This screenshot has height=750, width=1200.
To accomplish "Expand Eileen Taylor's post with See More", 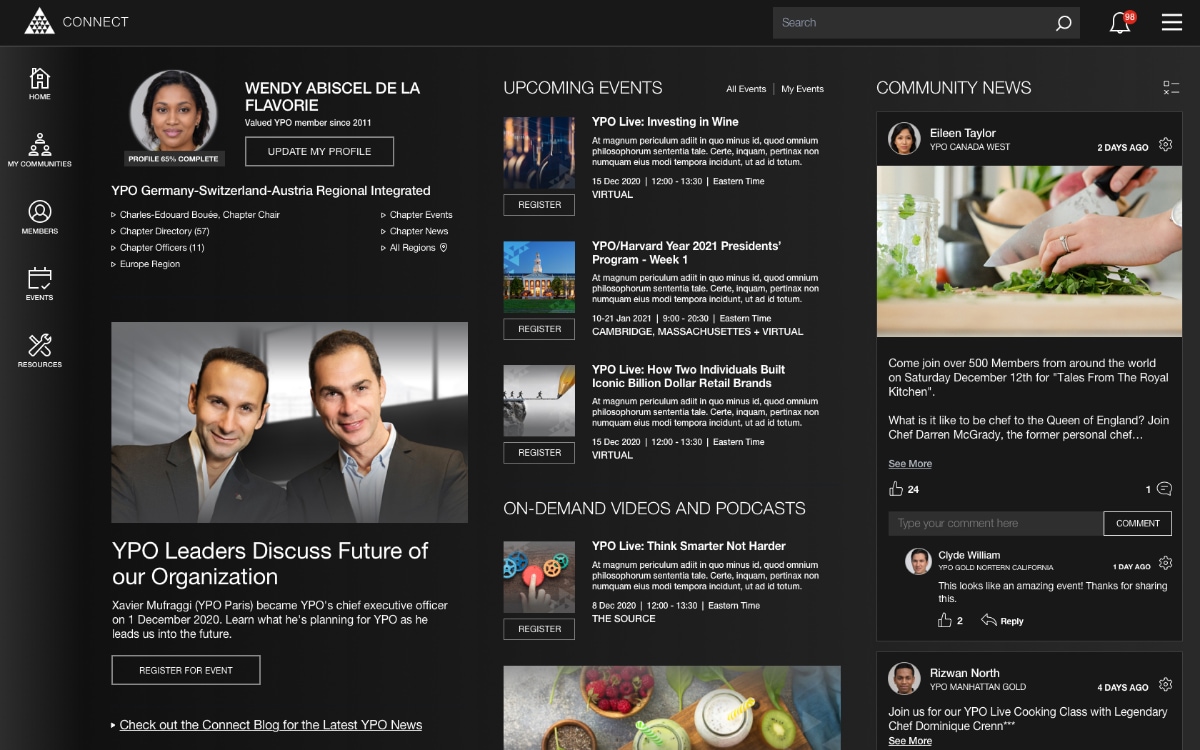I will pos(910,464).
